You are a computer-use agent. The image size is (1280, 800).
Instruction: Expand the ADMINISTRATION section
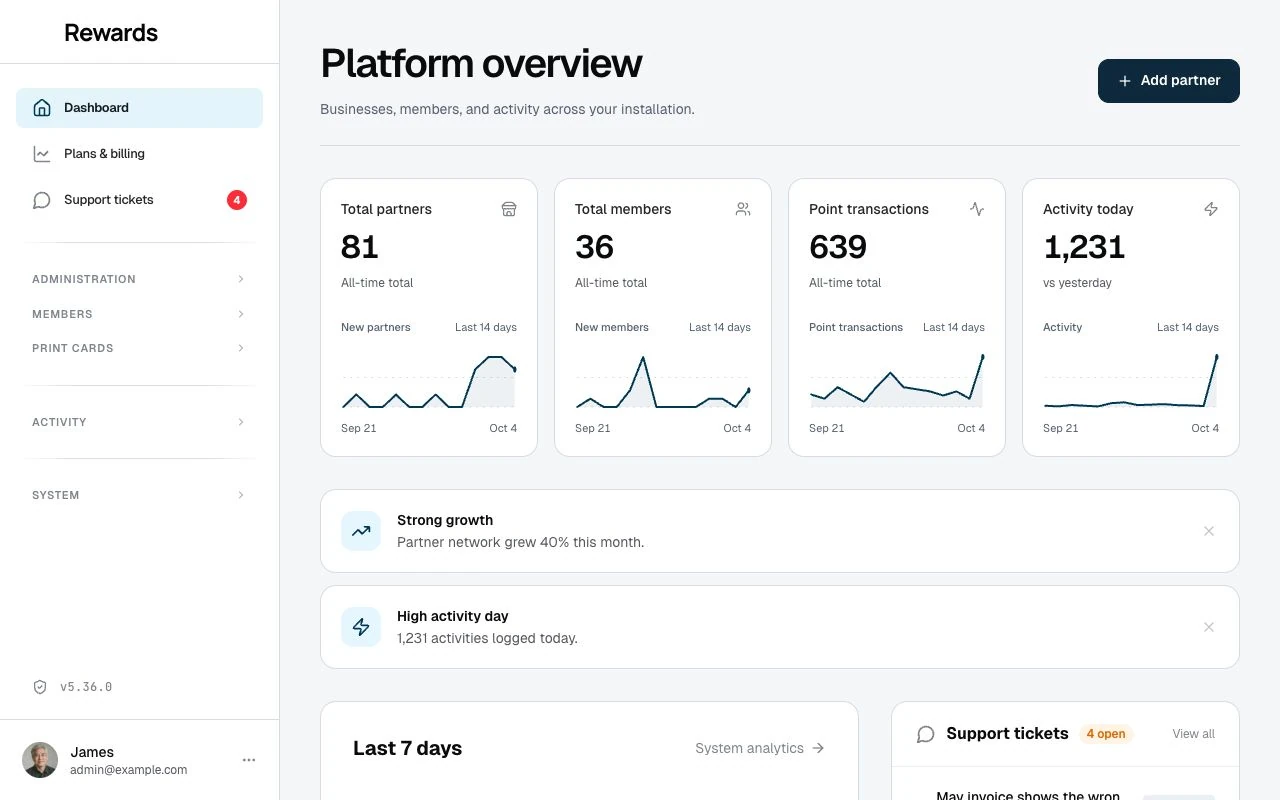[x=139, y=279]
